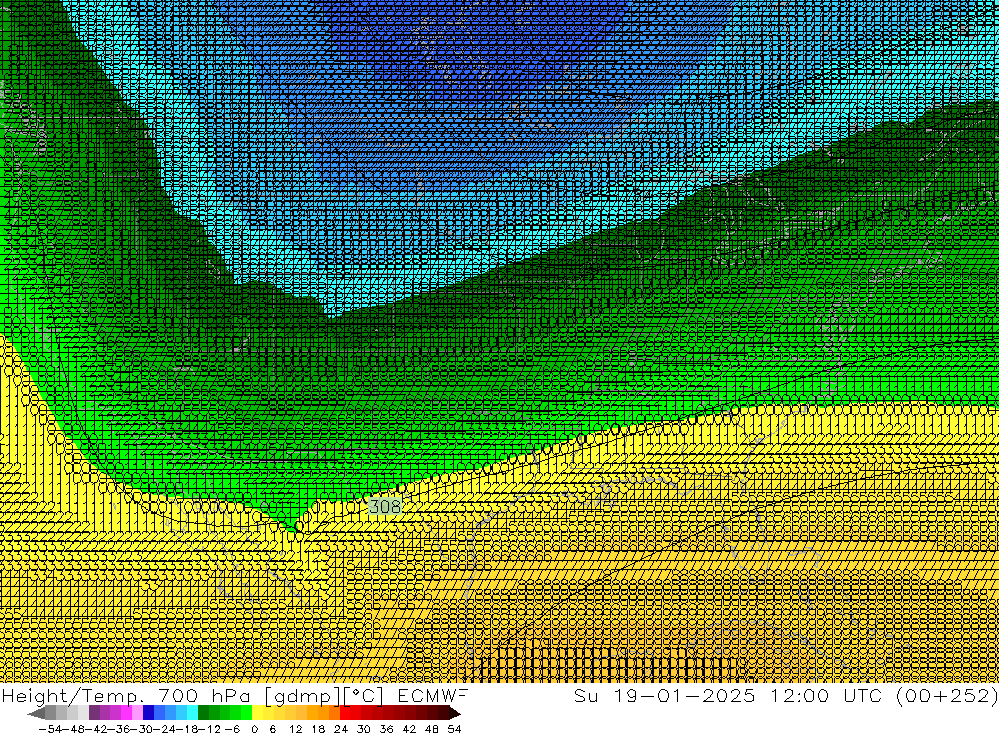Click the 308 height contour label
The height and width of the screenshot is (733, 1000).
point(385,507)
